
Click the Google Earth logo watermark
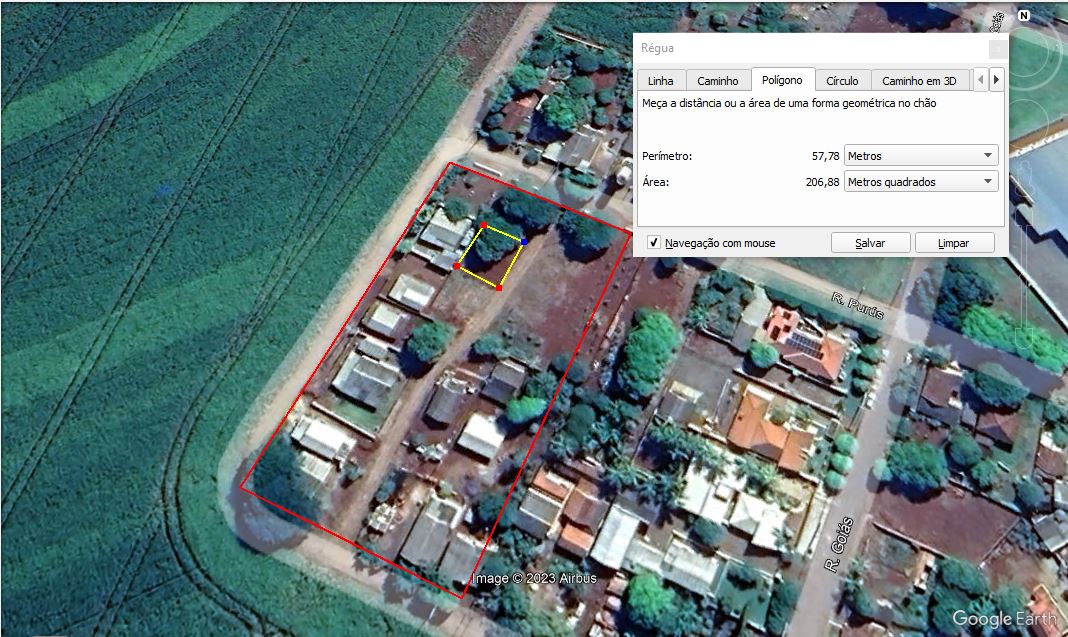pos(1005,619)
